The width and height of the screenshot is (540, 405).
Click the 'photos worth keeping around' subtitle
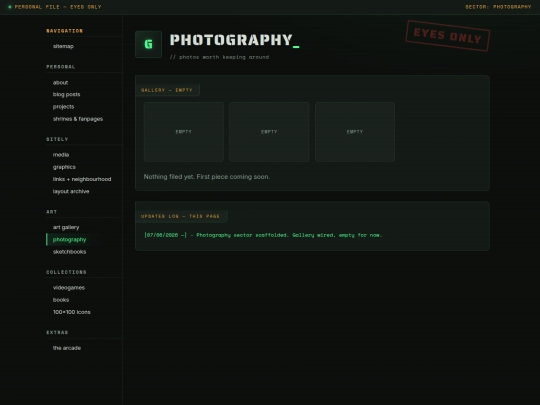point(219,57)
